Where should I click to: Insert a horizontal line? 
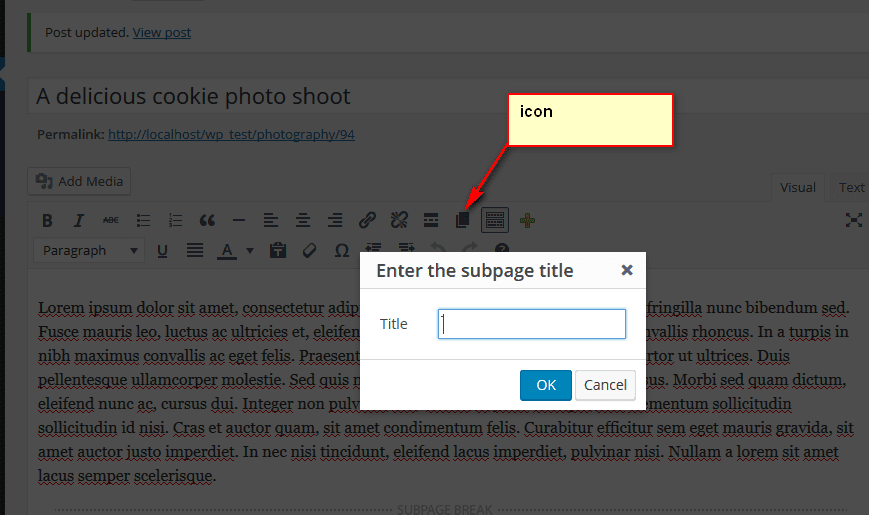click(x=239, y=220)
